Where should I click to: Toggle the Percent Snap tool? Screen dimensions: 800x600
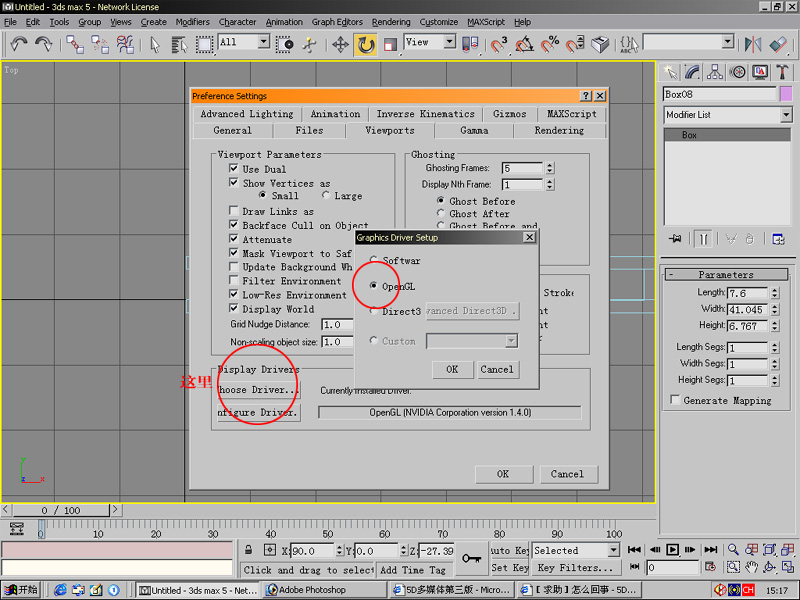point(549,45)
